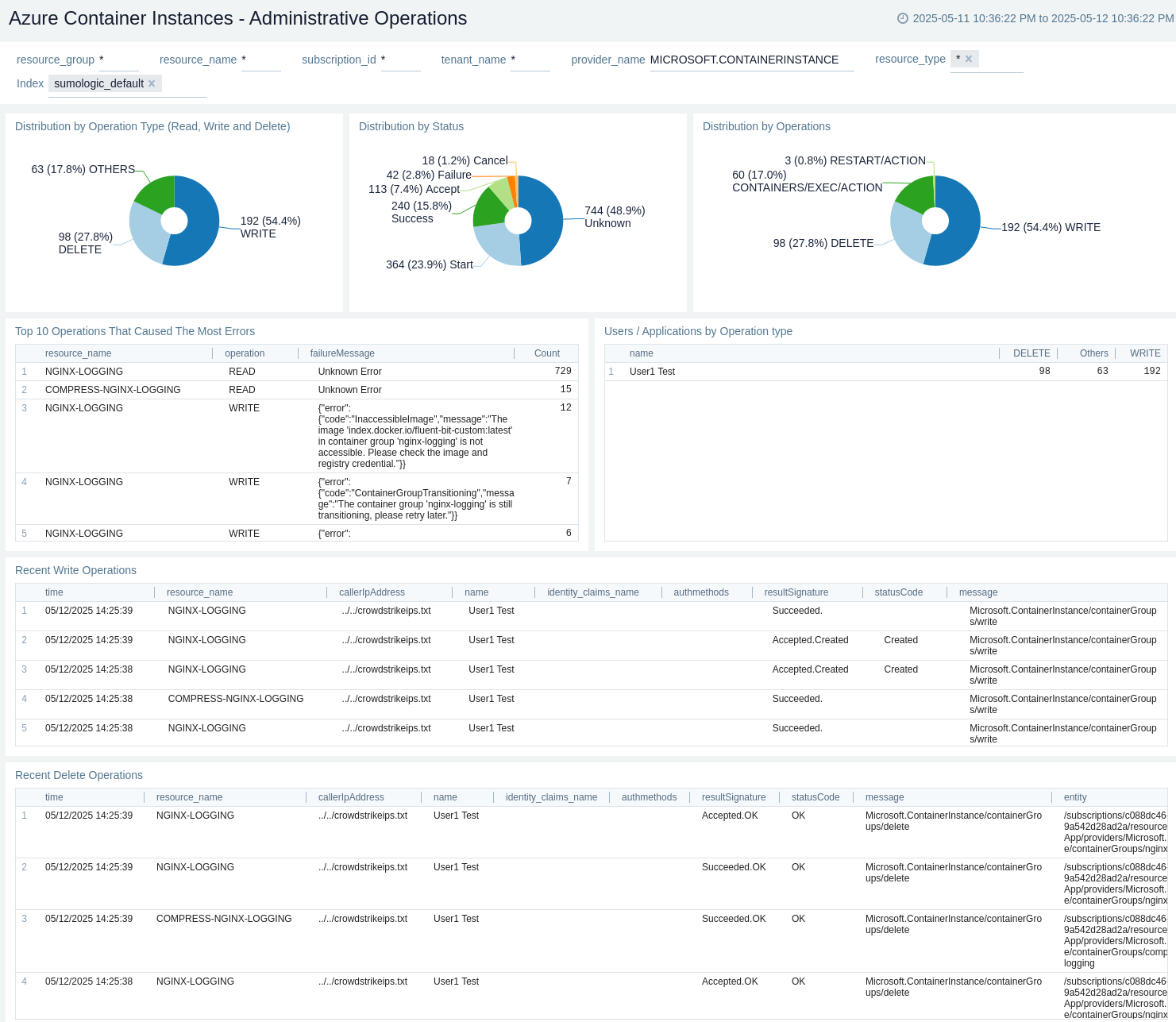The image size is (1176, 1022).
Task: Click COMPRESS-NGINX-LOGGING in Recent Delete Operations
Action: (x=224, y=919)
